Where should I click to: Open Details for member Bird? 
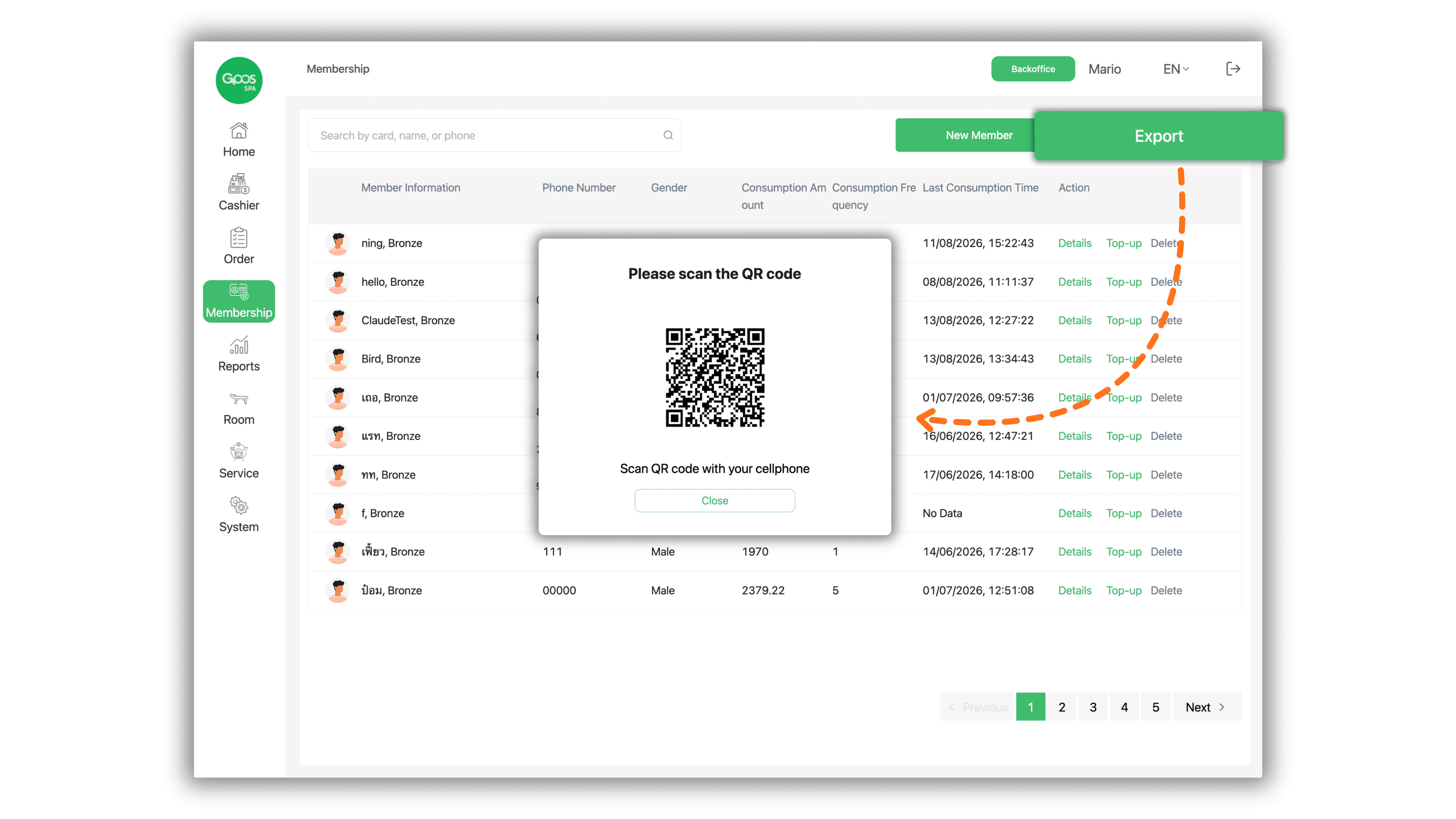pos(1075,359)
